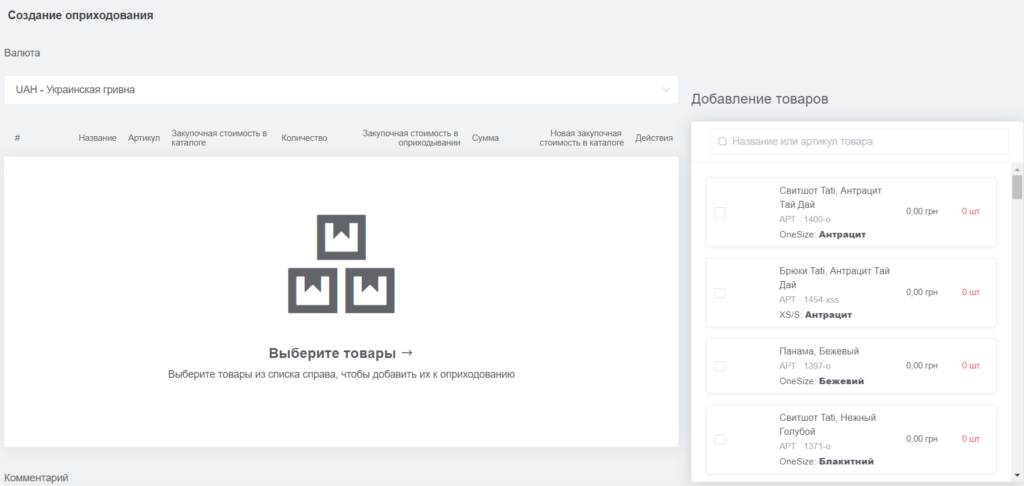1024x486 pixels.
Task: Click article code 1371-о
Action: click(817, 446)
